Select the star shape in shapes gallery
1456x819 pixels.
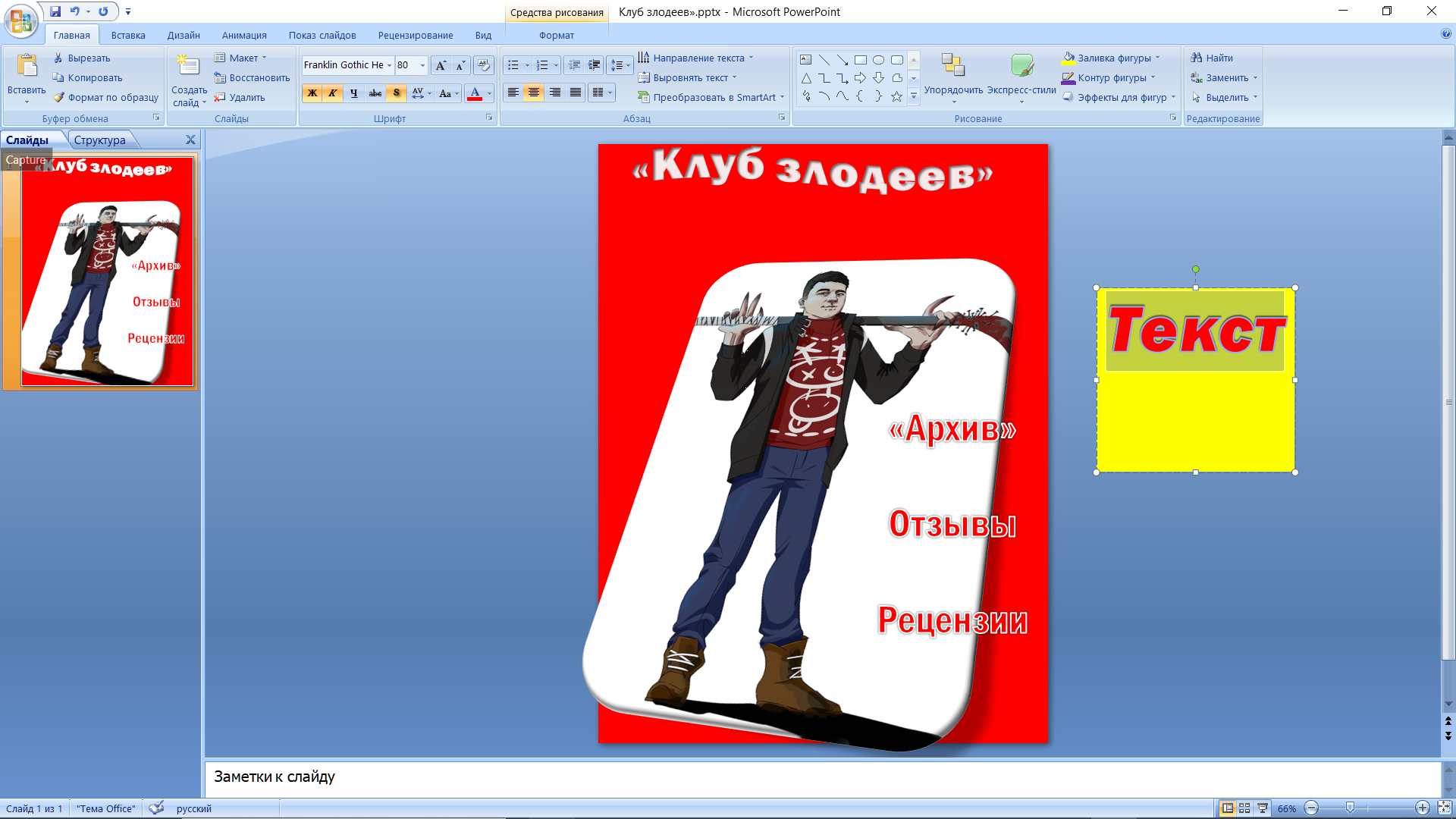click(896, 96)
